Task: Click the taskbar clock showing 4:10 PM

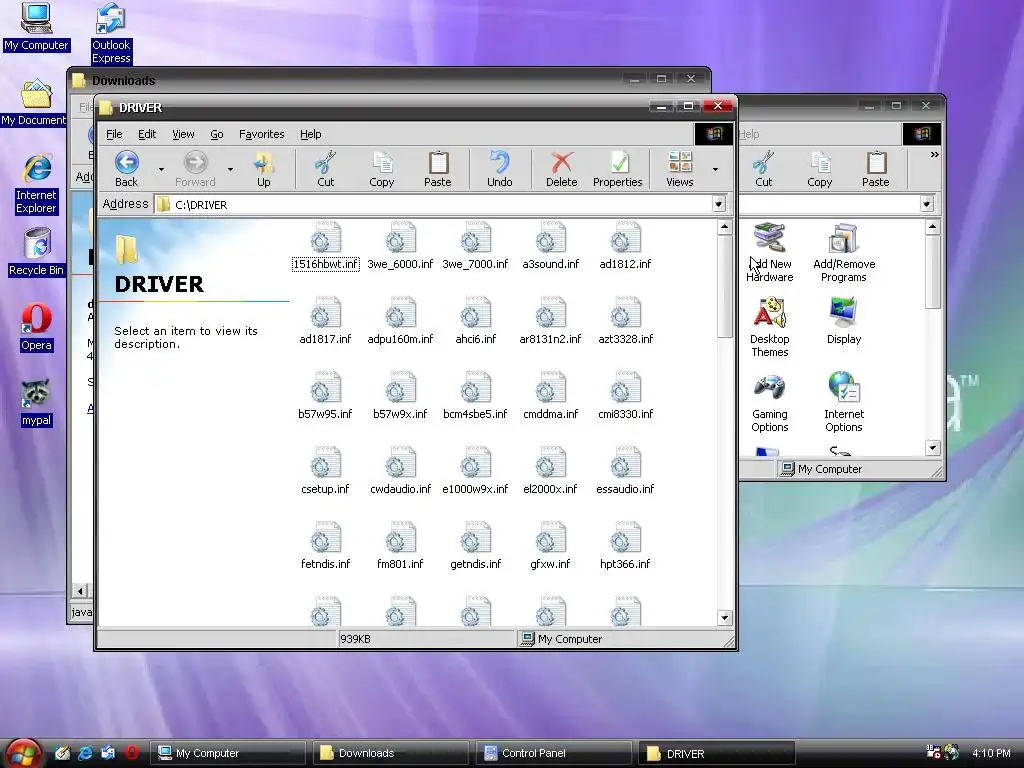Action: (991, 753)
